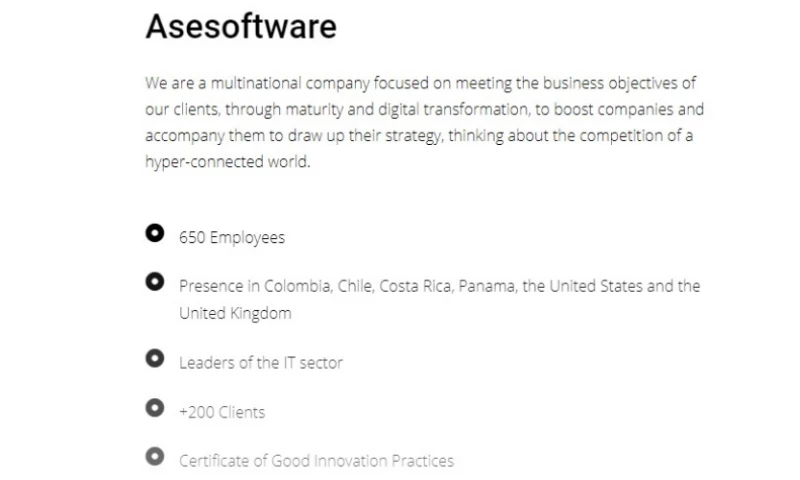
Task: Click the bullet icon before +200 Clients
Action: (x=154, y=407)
